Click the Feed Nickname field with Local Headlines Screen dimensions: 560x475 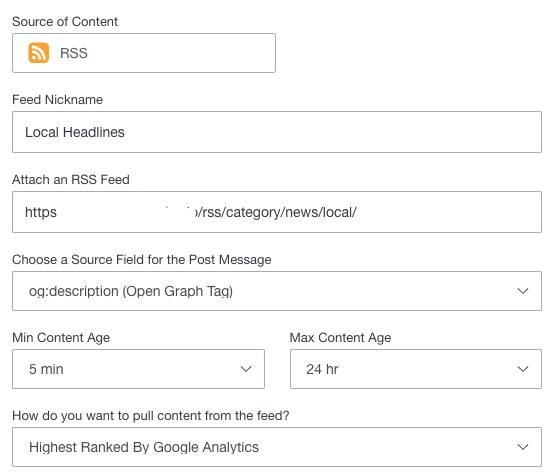(277, 132)
